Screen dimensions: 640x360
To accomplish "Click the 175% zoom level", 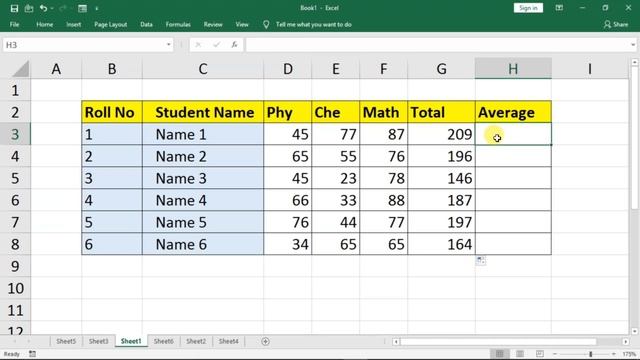I will pyautogui.click(x=629, y=354).
